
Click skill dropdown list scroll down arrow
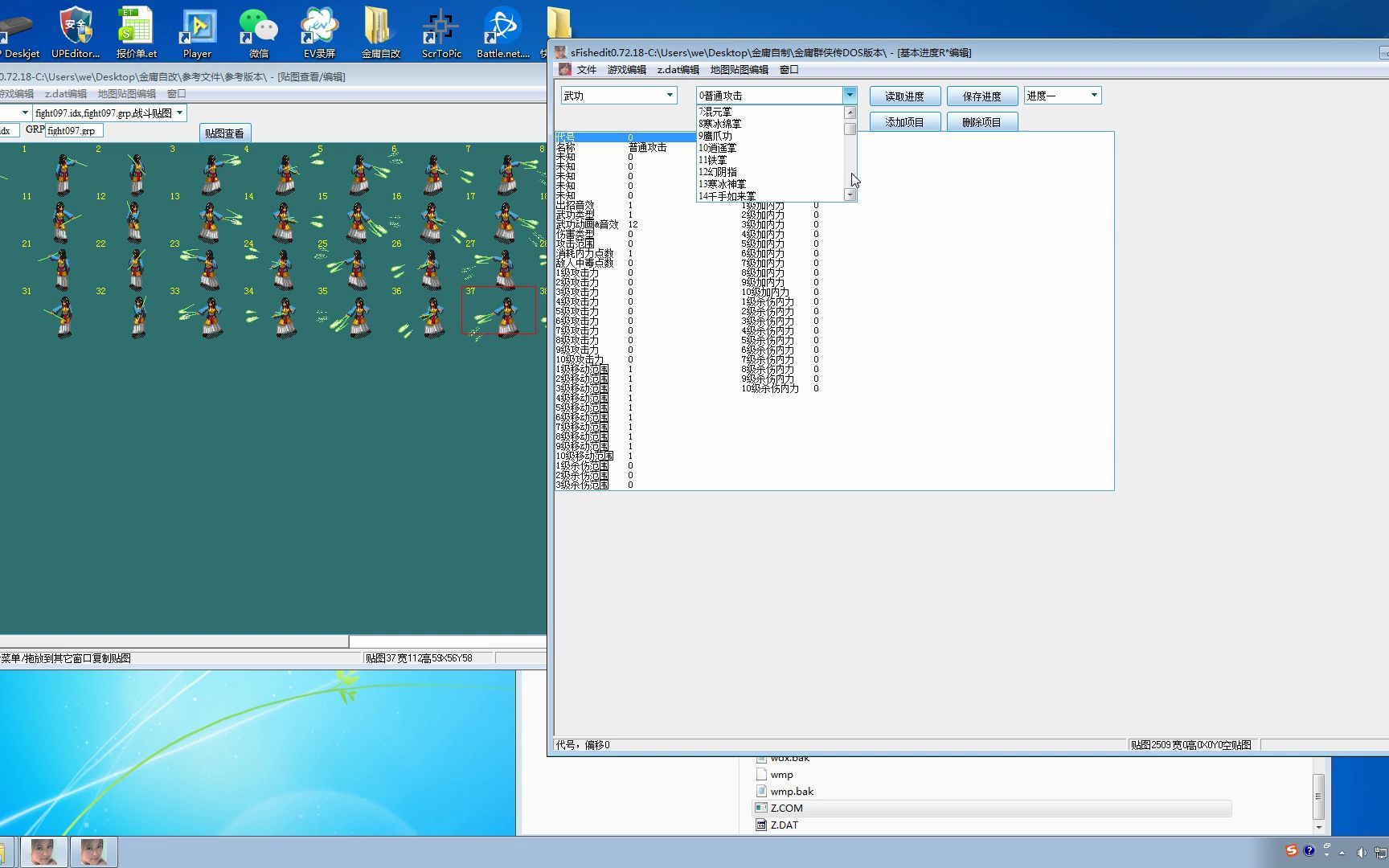coord(850,194)
